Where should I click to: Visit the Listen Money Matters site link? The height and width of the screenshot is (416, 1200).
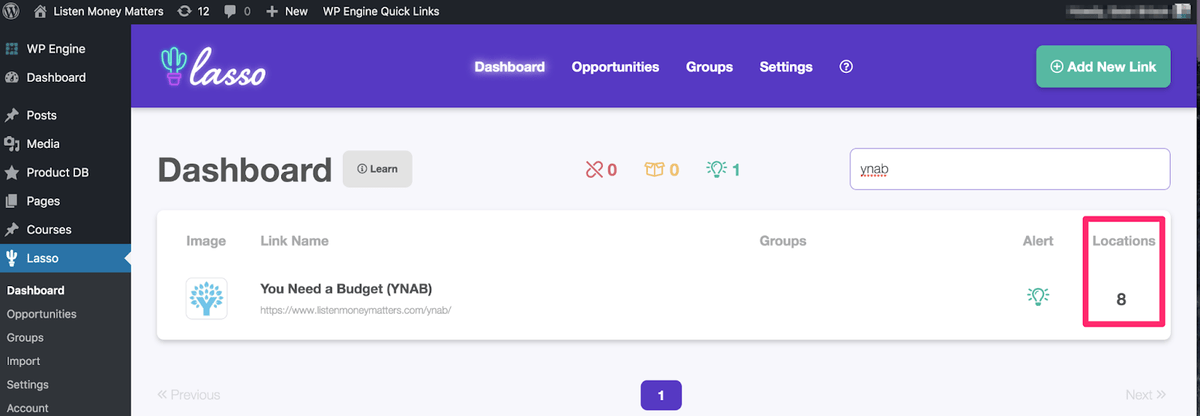tap(97, 12)
